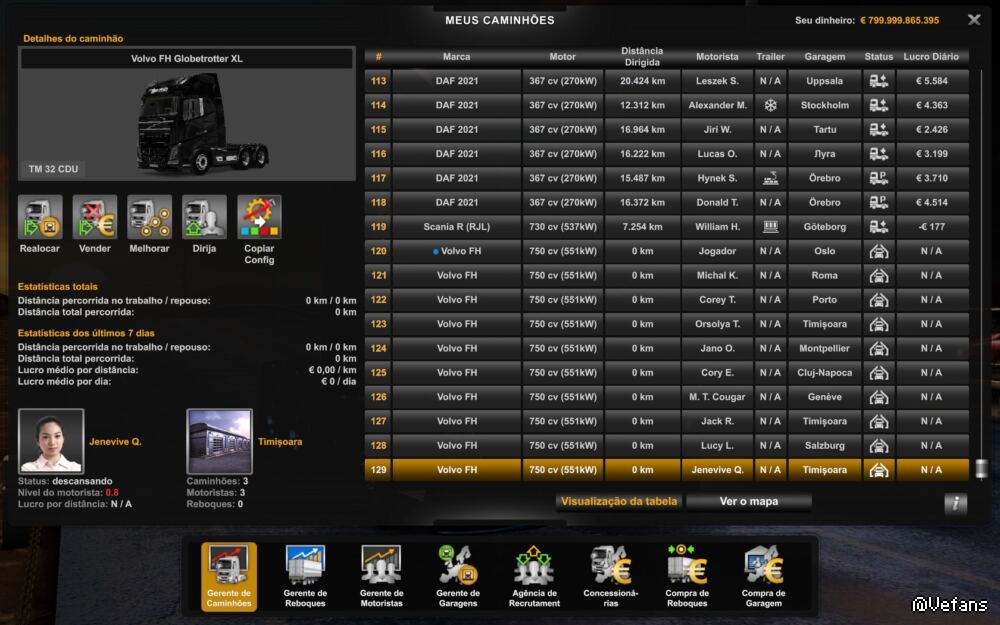Open Compra de Reboques
This screenshot has height=625, width=1000.
click(x=687, y=577)
